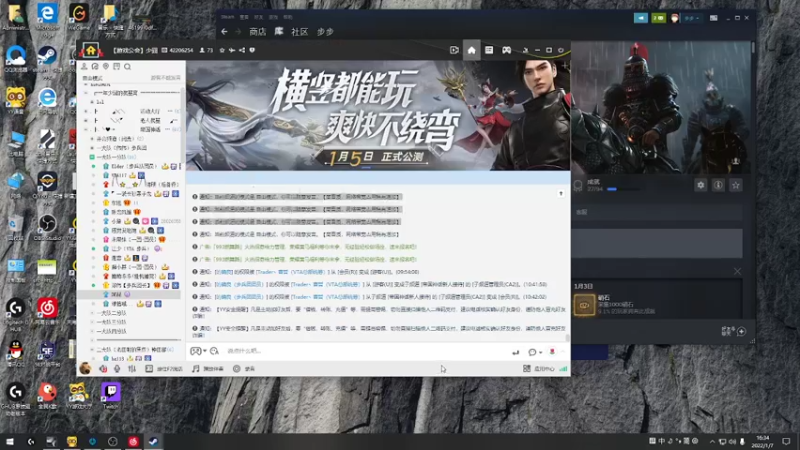Open the search magnifier in the YY sidebar
This screenshot has width=800, height=450.
tap(128, 66)
